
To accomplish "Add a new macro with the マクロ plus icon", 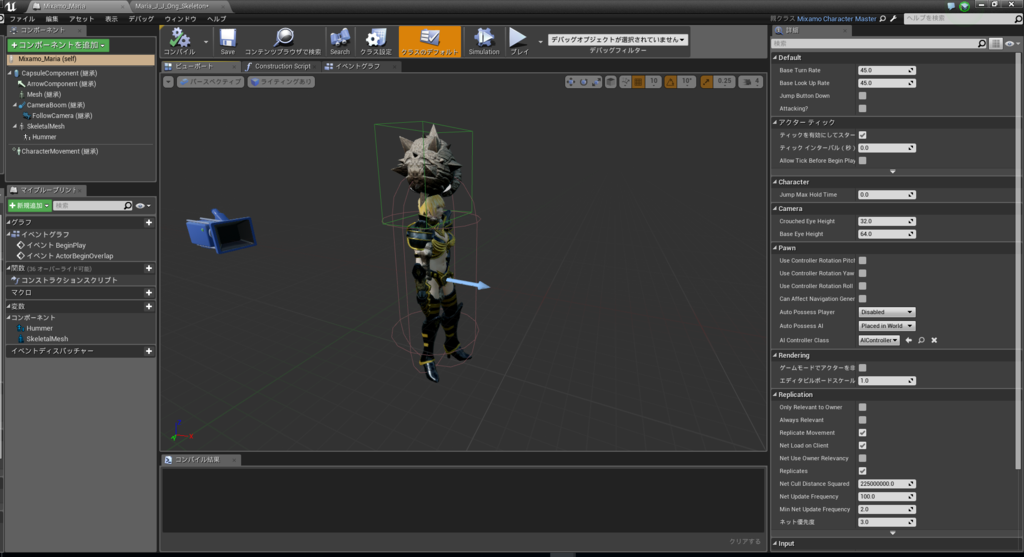I will [x=149, y=293].
